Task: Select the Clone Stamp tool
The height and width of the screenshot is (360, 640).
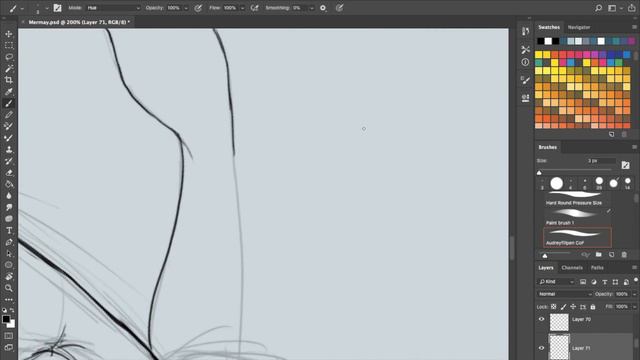Action: 9,149
